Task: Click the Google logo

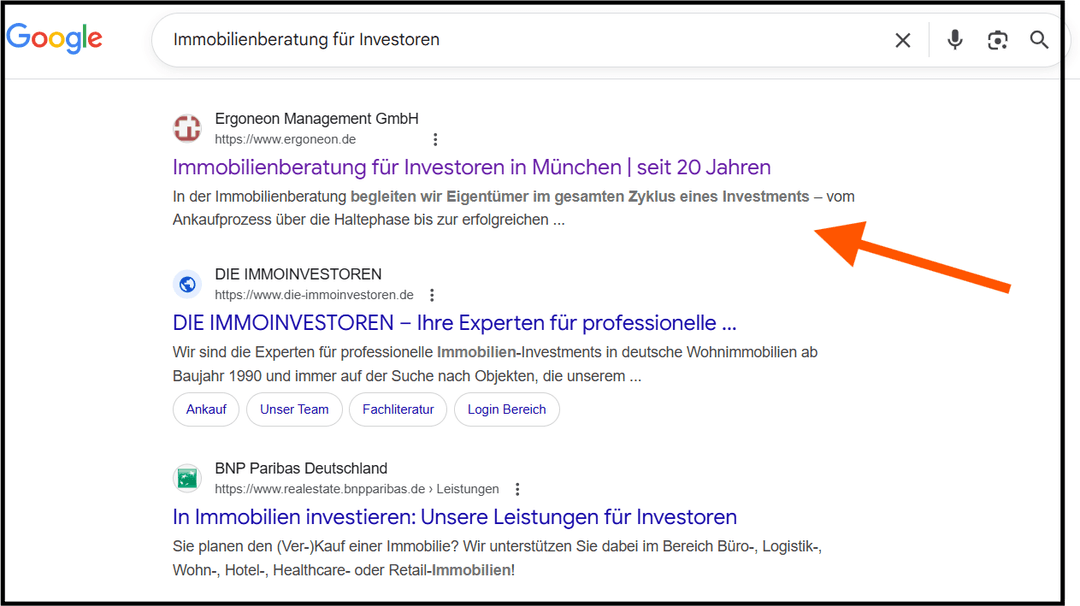Action: [x=54, y=38]
